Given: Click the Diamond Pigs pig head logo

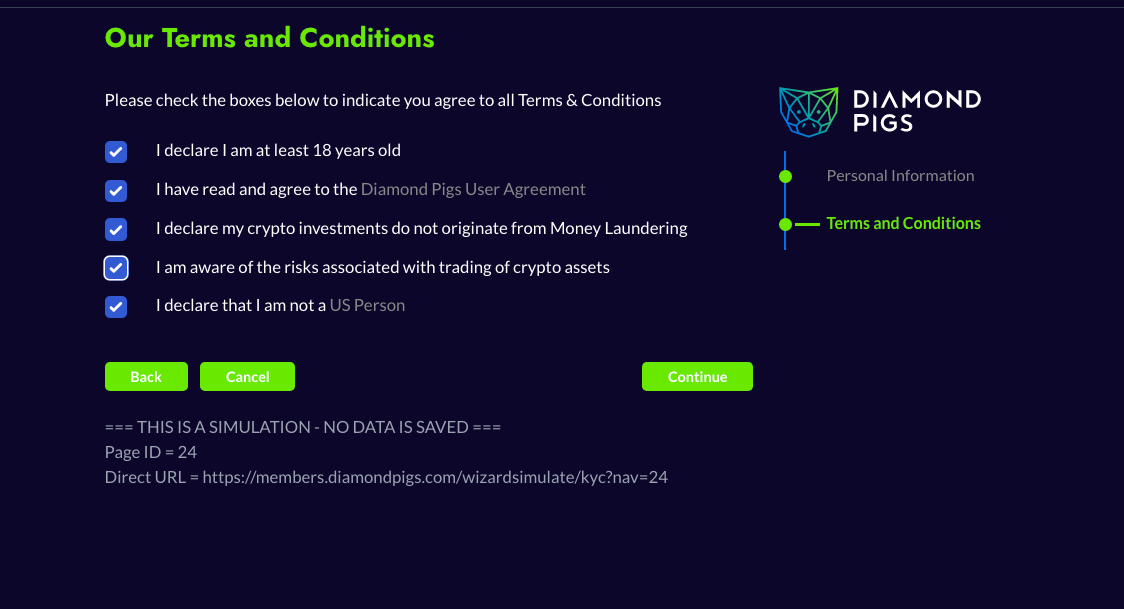Looking at the screenshot, I should (x=808, y=111).
